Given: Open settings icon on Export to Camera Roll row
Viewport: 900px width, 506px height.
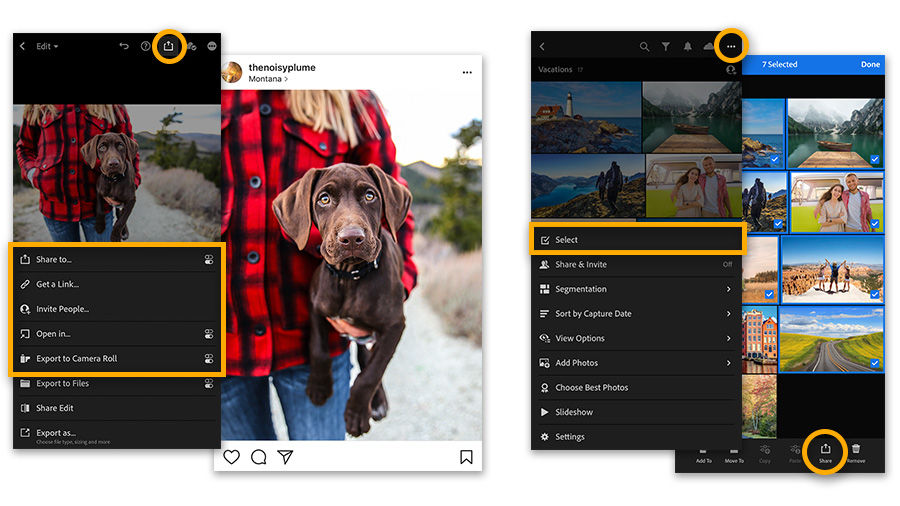Looking at the screenshot, I should click(209, 359).
